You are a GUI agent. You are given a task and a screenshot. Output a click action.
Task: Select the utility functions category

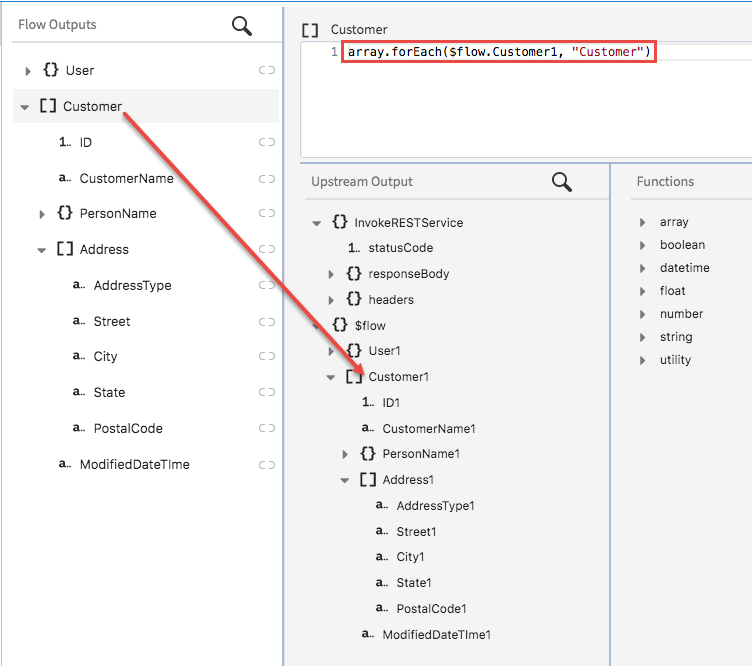tap(675, 360)
